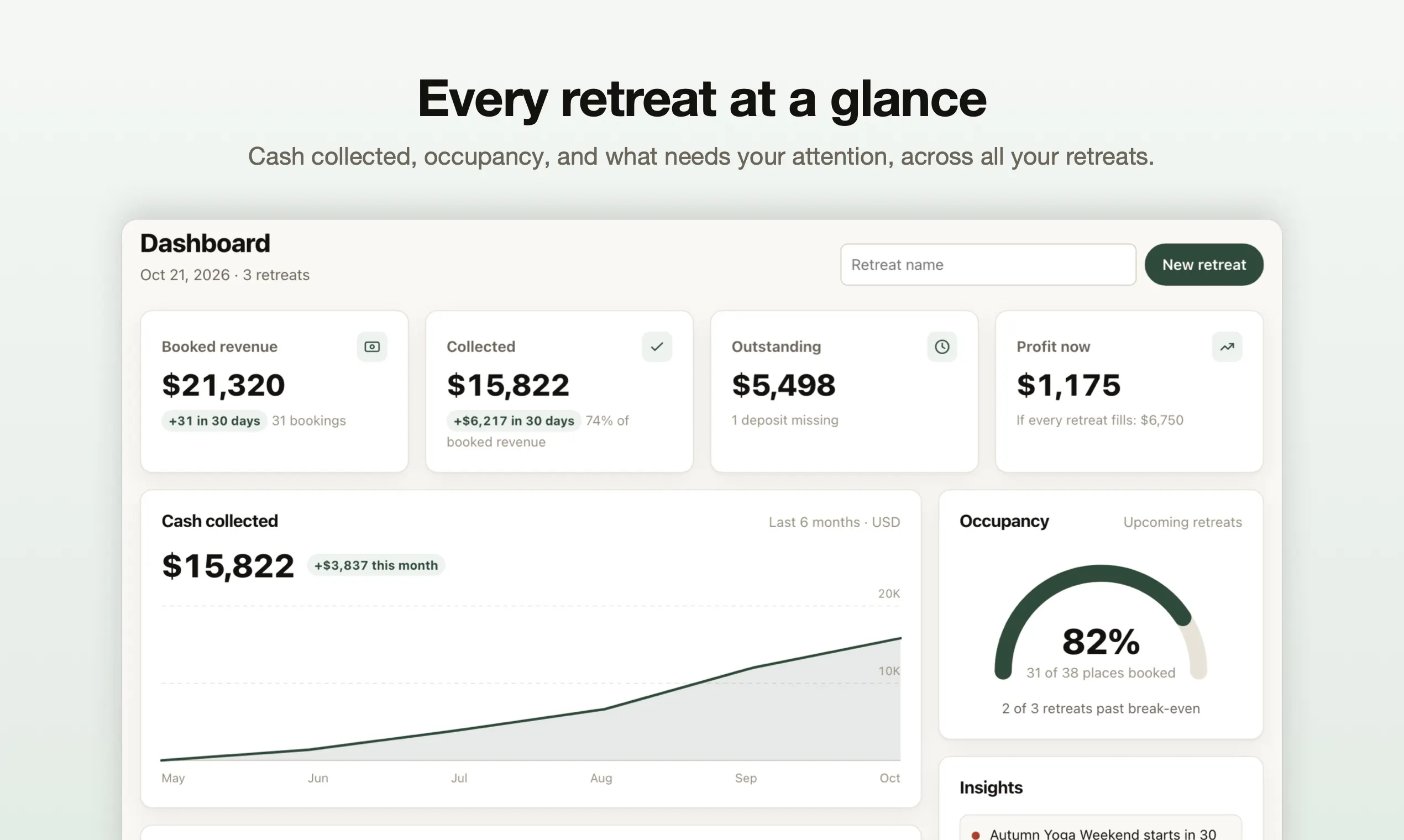Screen dimensions: 1404x840
Task: Click the 1 deposit missing text
Action: coord(785,420)
